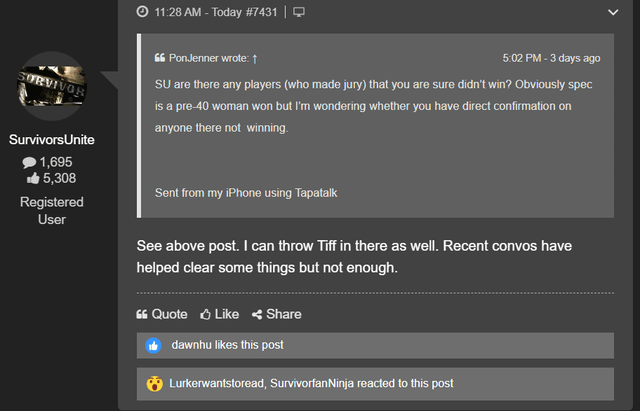Click the clock icon beside 11:28 AM

pyautogui.click(x=143, y=12)
